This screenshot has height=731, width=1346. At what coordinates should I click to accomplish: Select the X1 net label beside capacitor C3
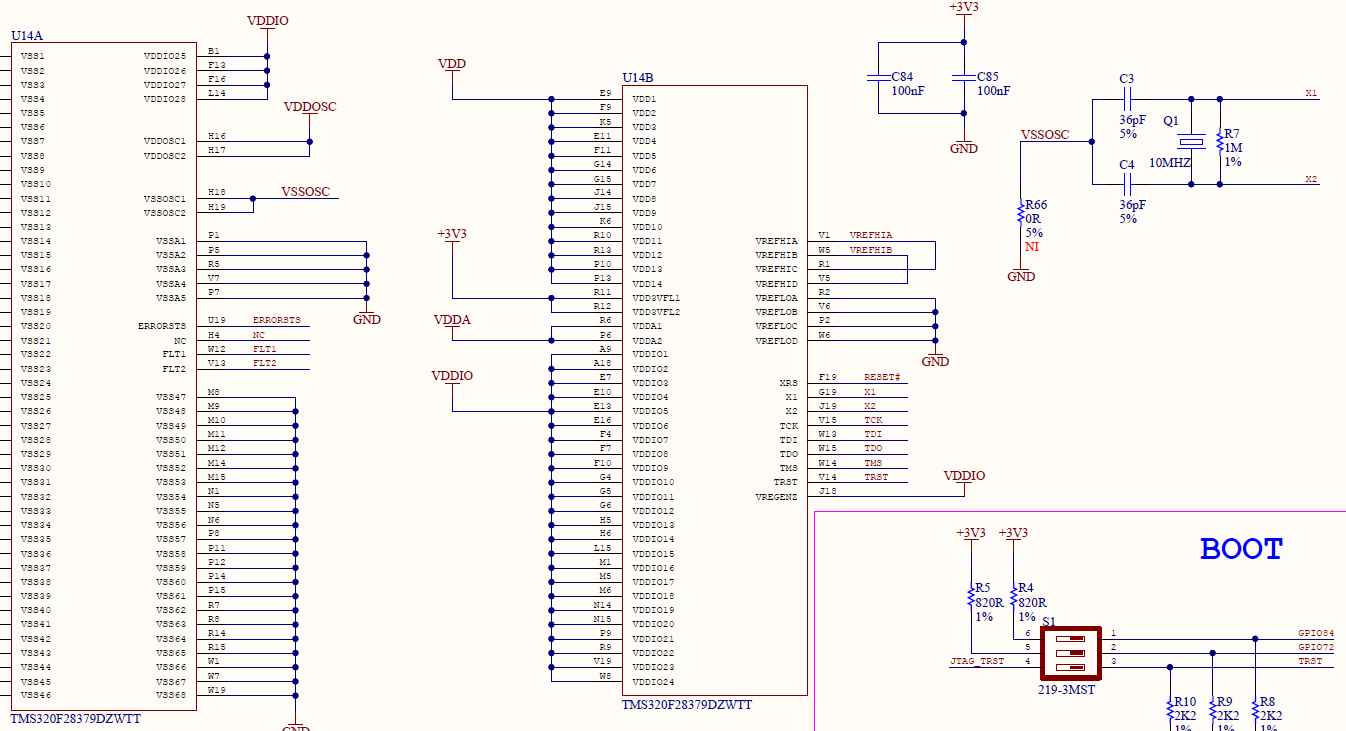(x=1311, y=94)
